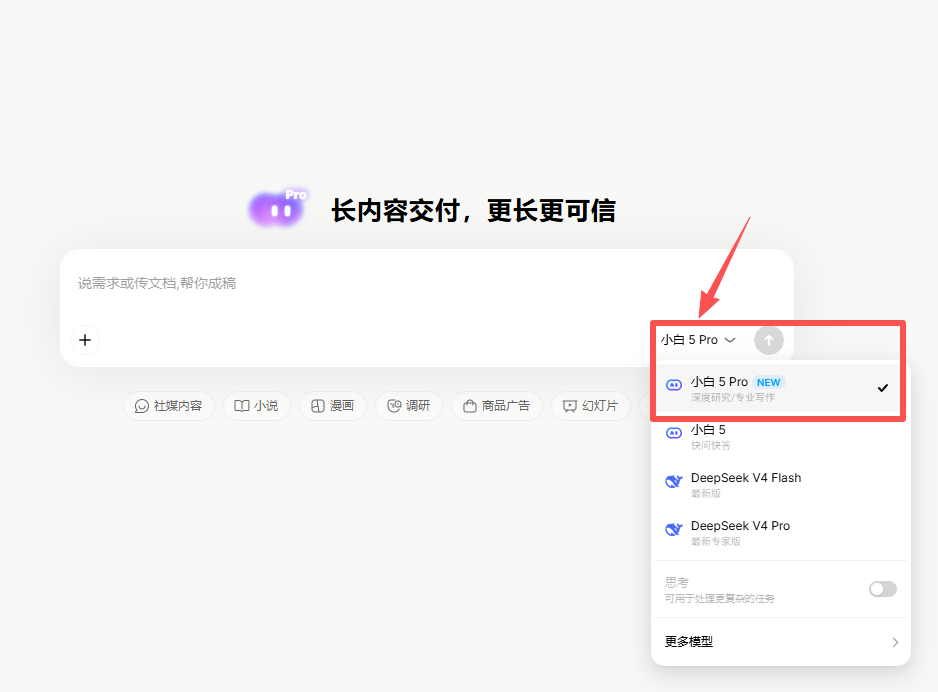
Task: Click the research icon in 调研
Action: 394,406
